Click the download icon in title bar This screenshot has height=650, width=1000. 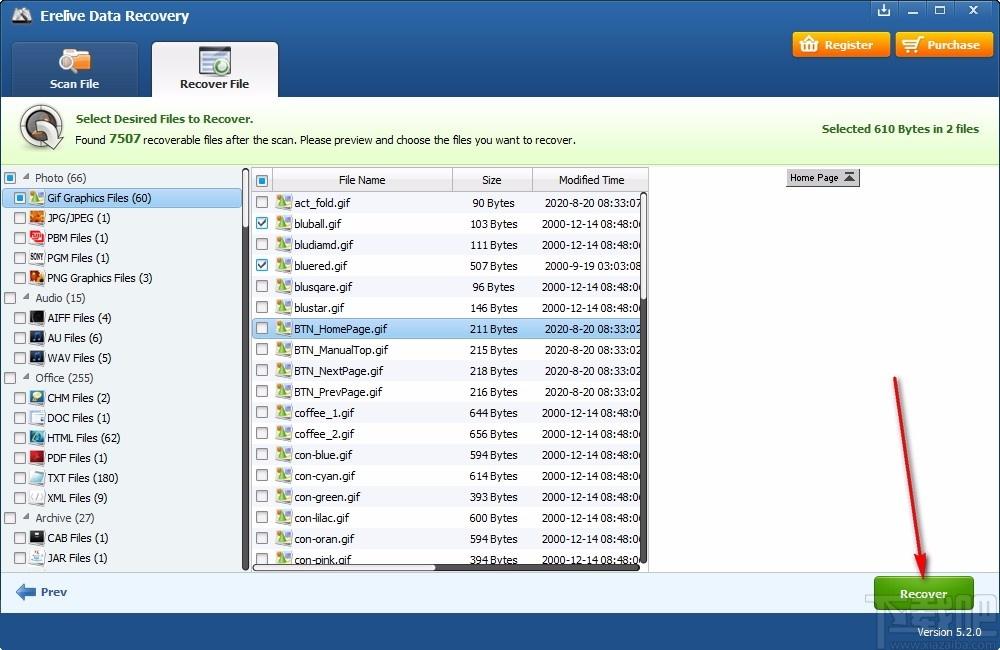coord(883,10)
